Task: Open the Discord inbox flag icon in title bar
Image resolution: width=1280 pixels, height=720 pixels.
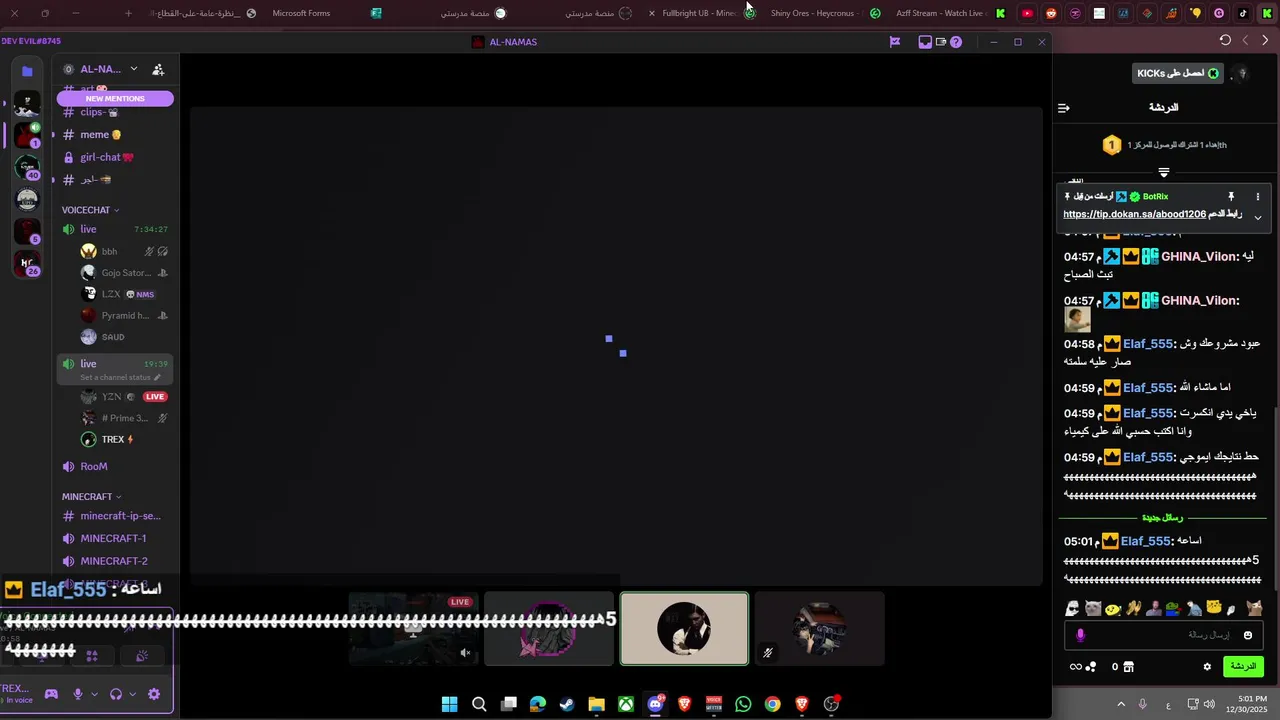Action: click(x=895, y=42)
